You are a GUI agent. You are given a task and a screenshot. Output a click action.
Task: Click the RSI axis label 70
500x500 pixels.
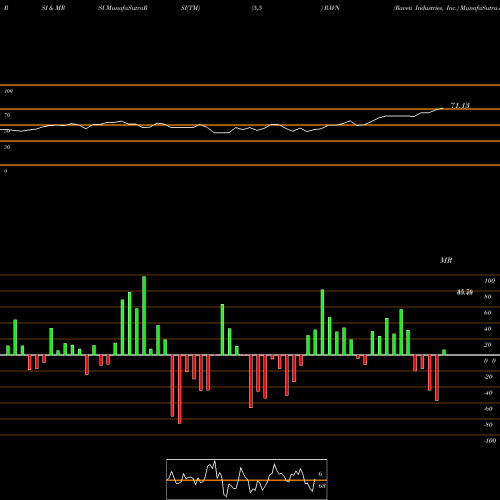pos(7,115)
